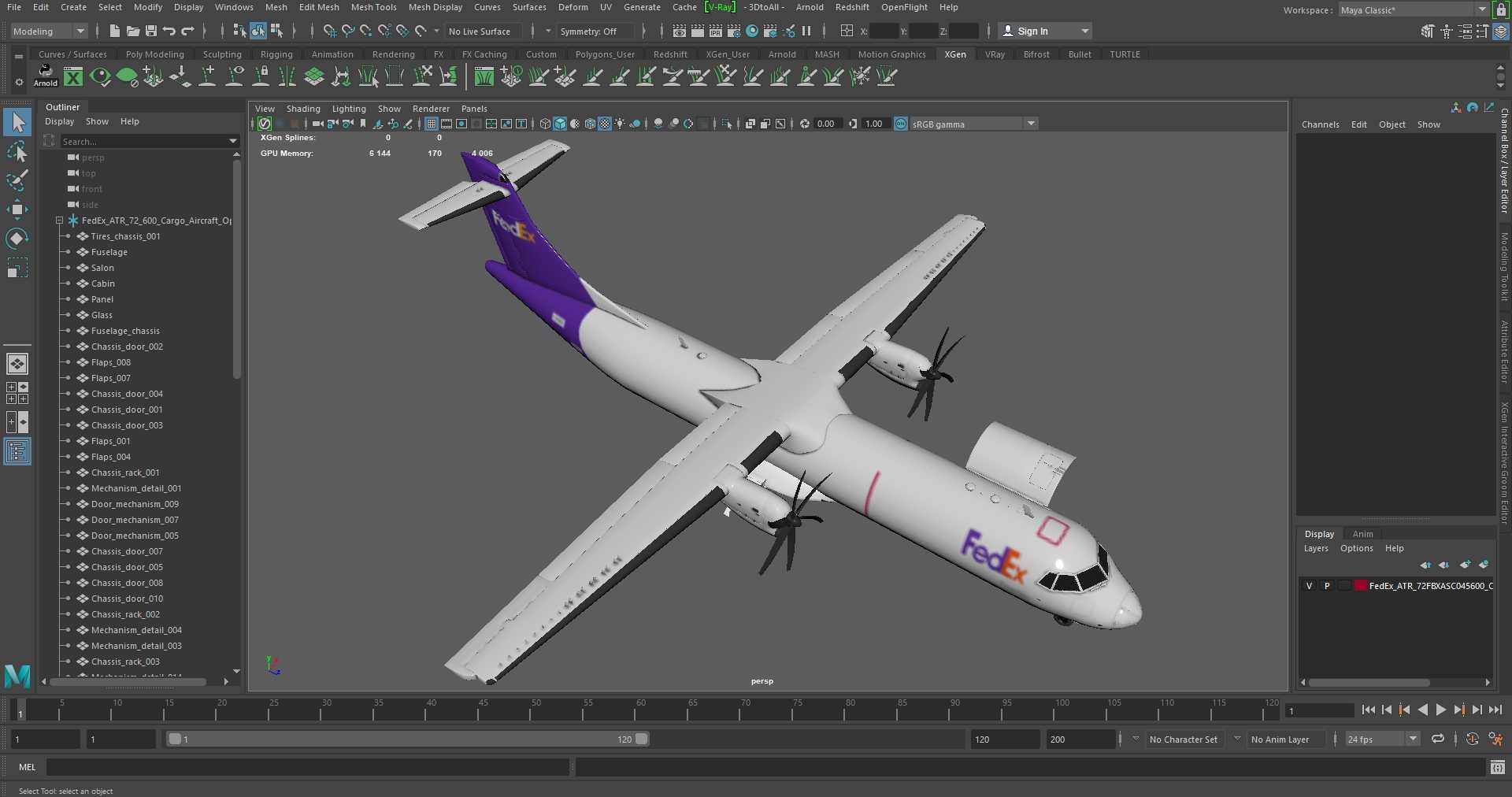1512x797 pixels.
Task: Open the Modeling menu set dropdown
Action: pyautogui.click(x=49, y=32)
